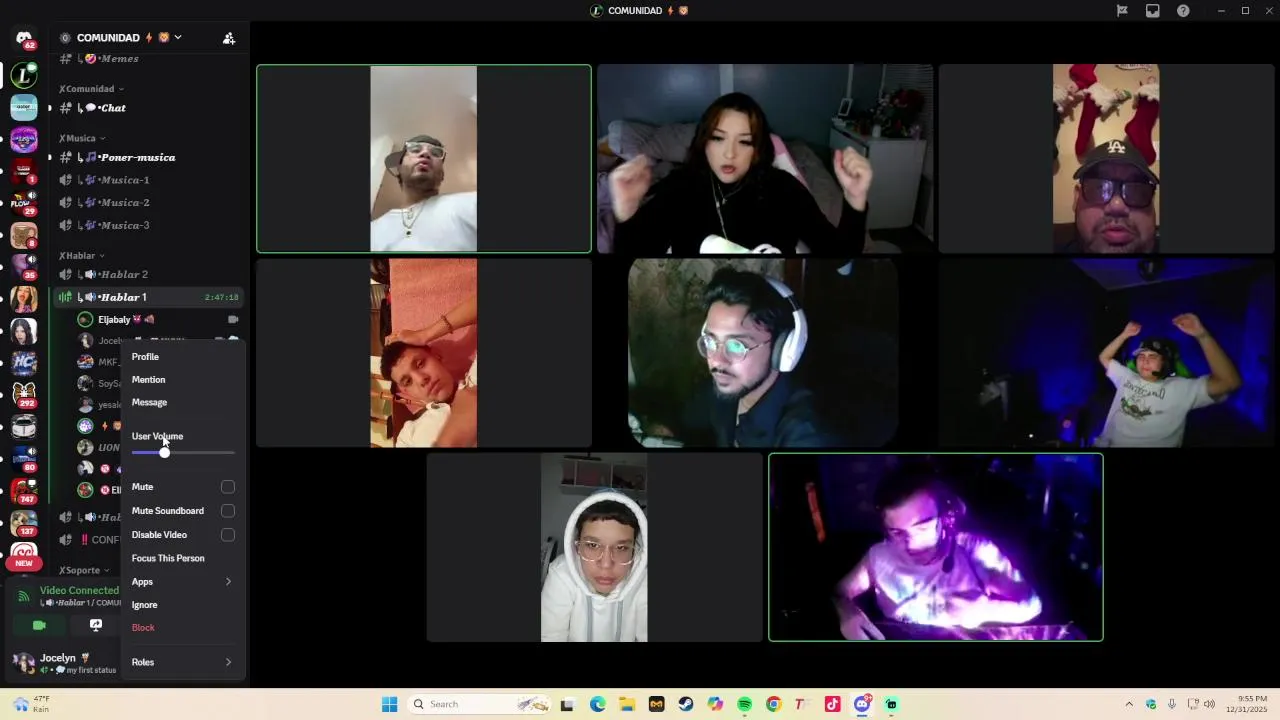This screenshot has width=1280, height=720.
Task: Tick the Disable Video checkbox
Action: (228, 535)
